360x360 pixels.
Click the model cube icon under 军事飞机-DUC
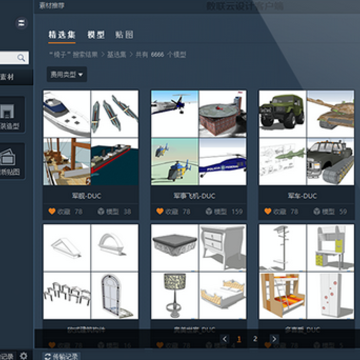[209, 211]
